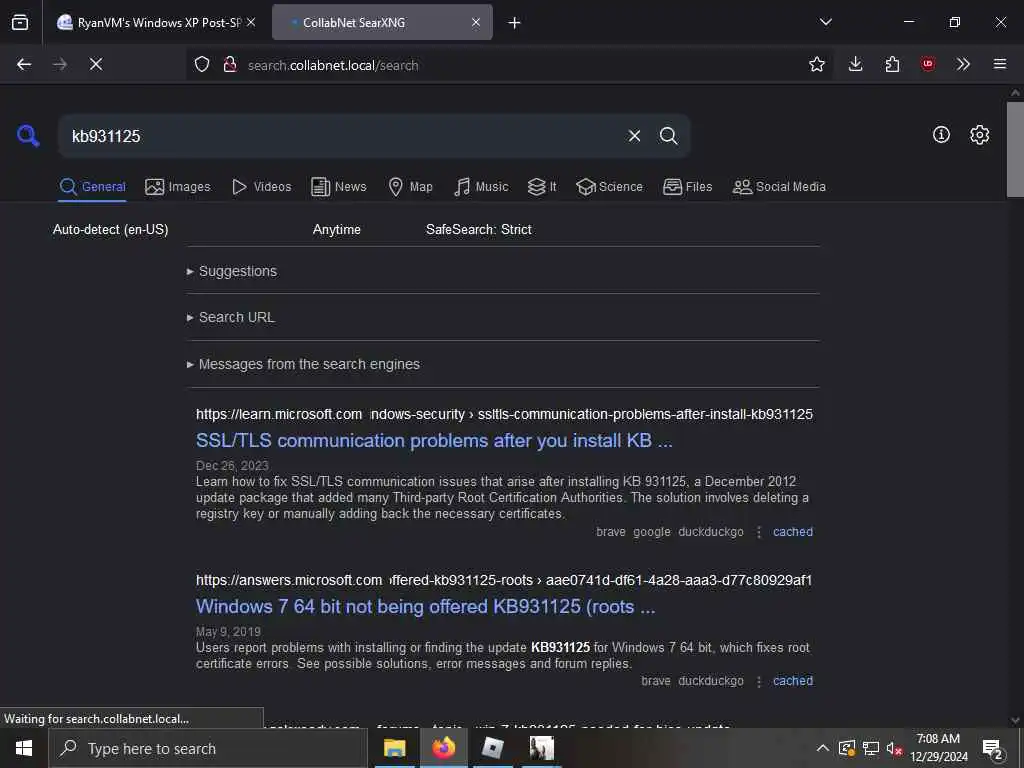Switch to Files category
Viewport: 1024px width, 768px height.
pyautogui.click(x=687, y=187)
